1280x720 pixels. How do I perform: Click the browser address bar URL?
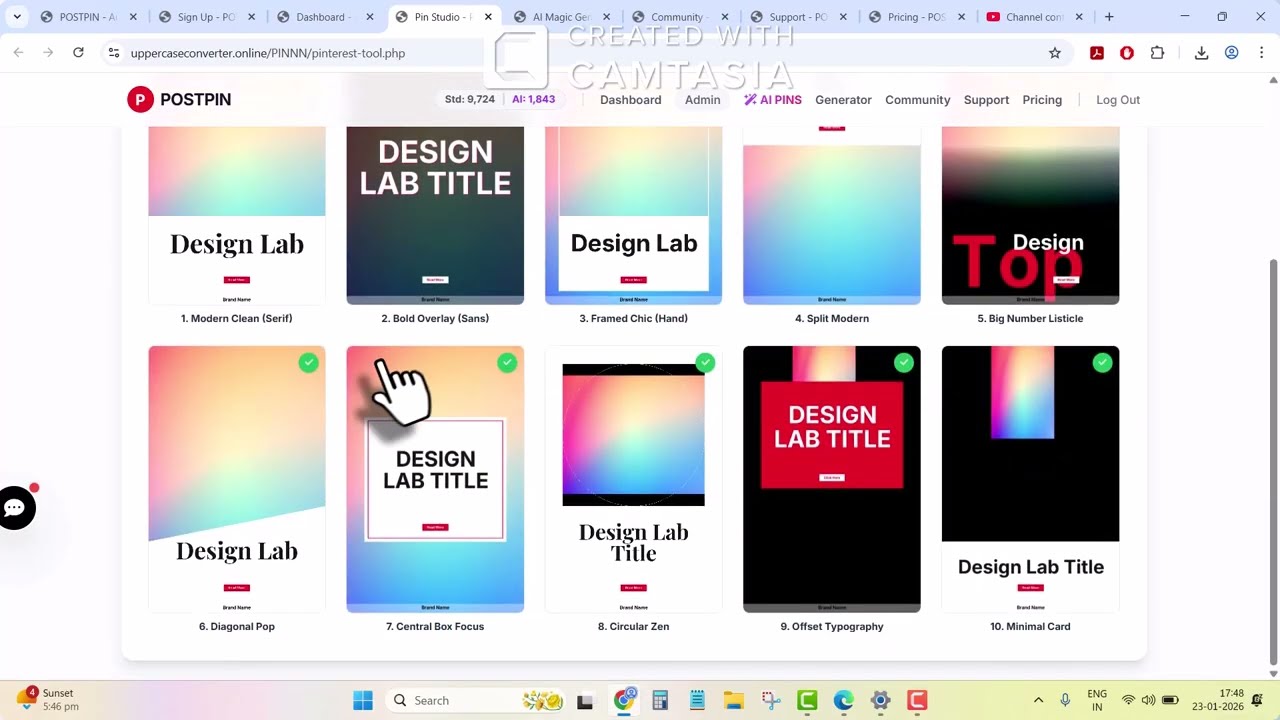point(268,53)
